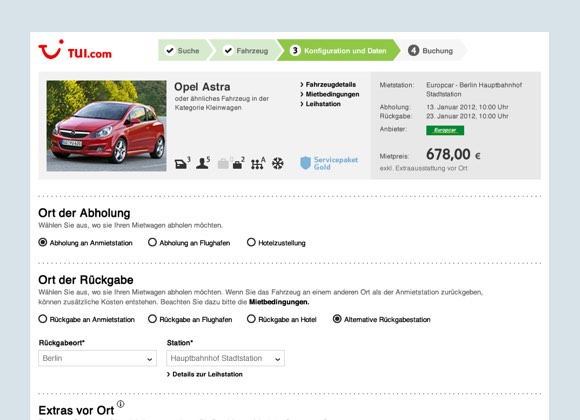
Task: Go back to the Suche step
Action: (183, 50)
